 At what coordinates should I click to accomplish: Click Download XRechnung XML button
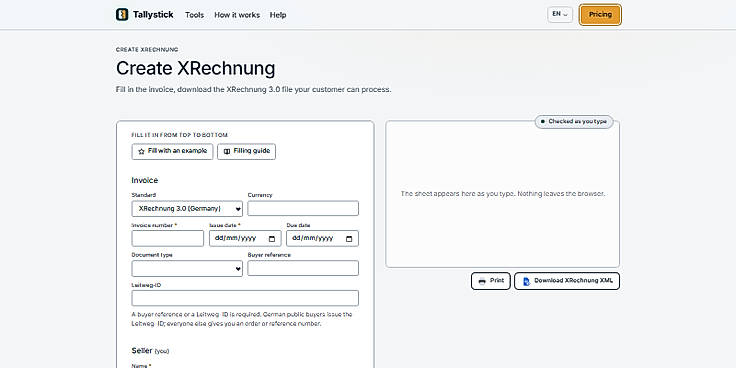click(567, 281)
